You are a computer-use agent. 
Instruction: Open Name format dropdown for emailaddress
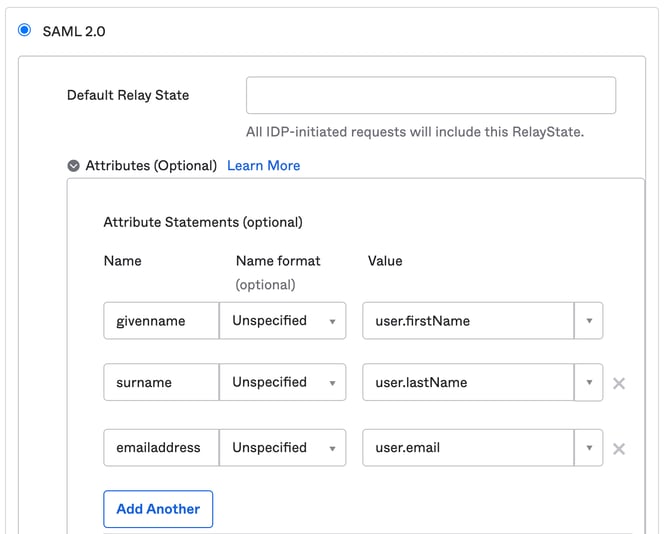pyautogui.click(x=282, y=448)
